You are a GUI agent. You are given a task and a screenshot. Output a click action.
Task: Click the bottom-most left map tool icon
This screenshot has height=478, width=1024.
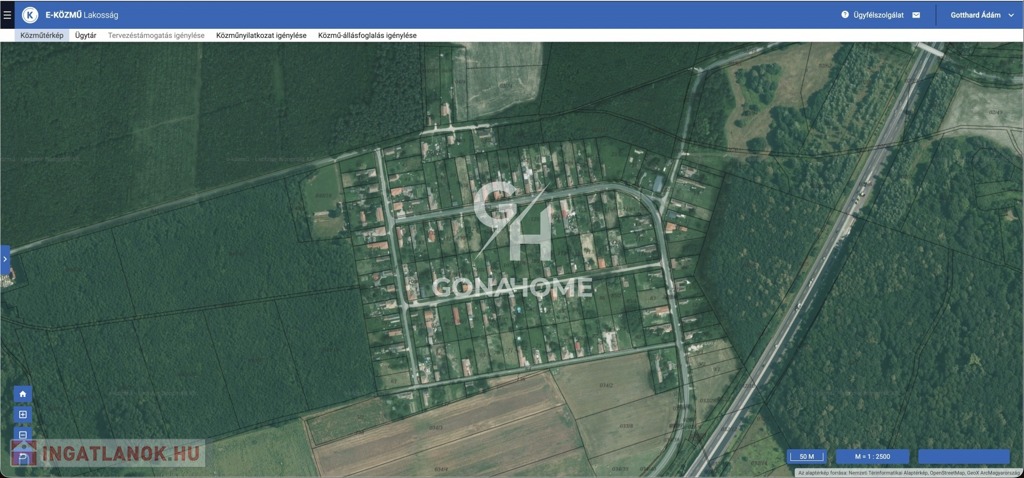tap(23, 456)
